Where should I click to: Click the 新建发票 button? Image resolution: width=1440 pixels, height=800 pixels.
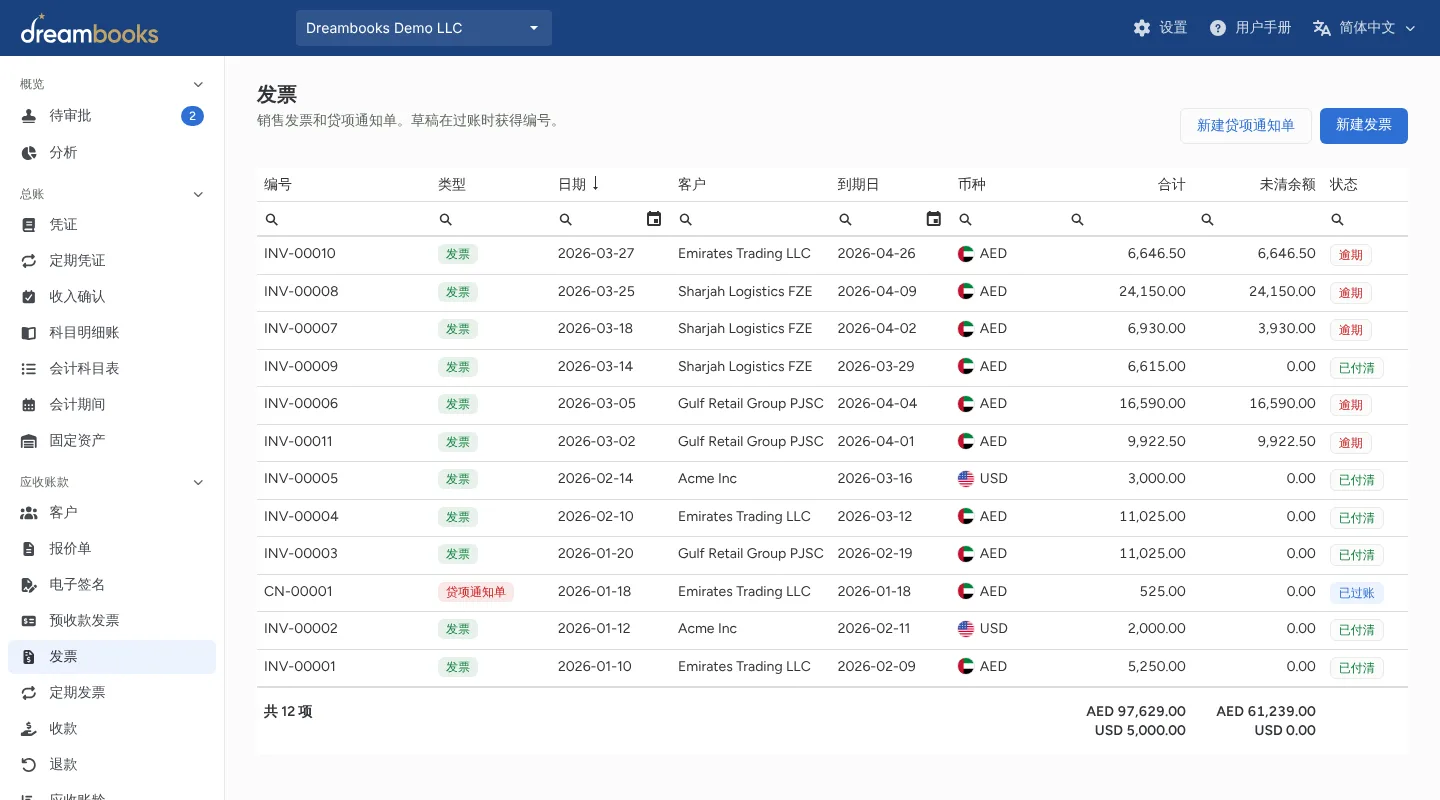click(x=1364, y=126)
